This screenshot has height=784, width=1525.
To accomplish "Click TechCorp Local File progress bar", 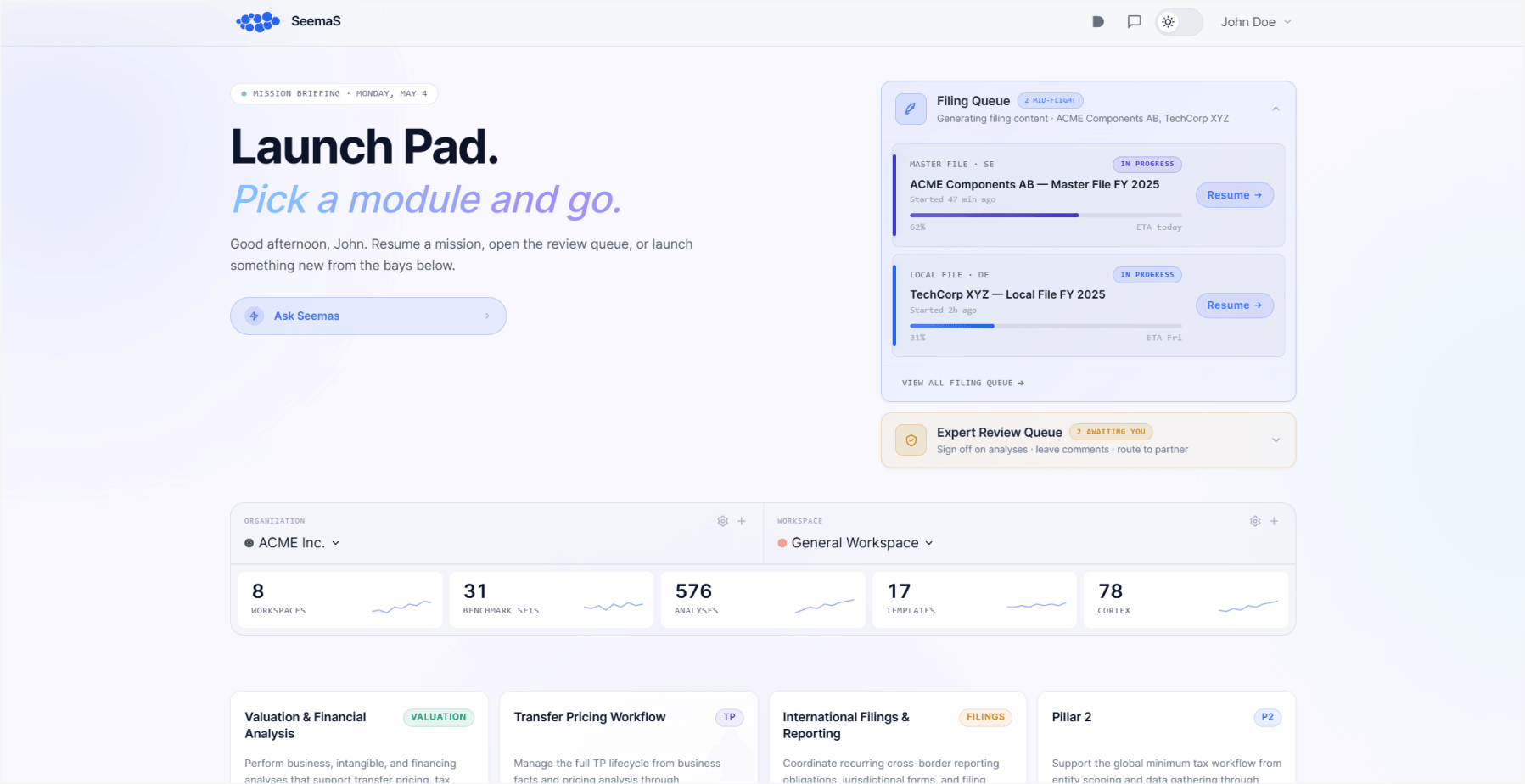I will pos(1046,326).
